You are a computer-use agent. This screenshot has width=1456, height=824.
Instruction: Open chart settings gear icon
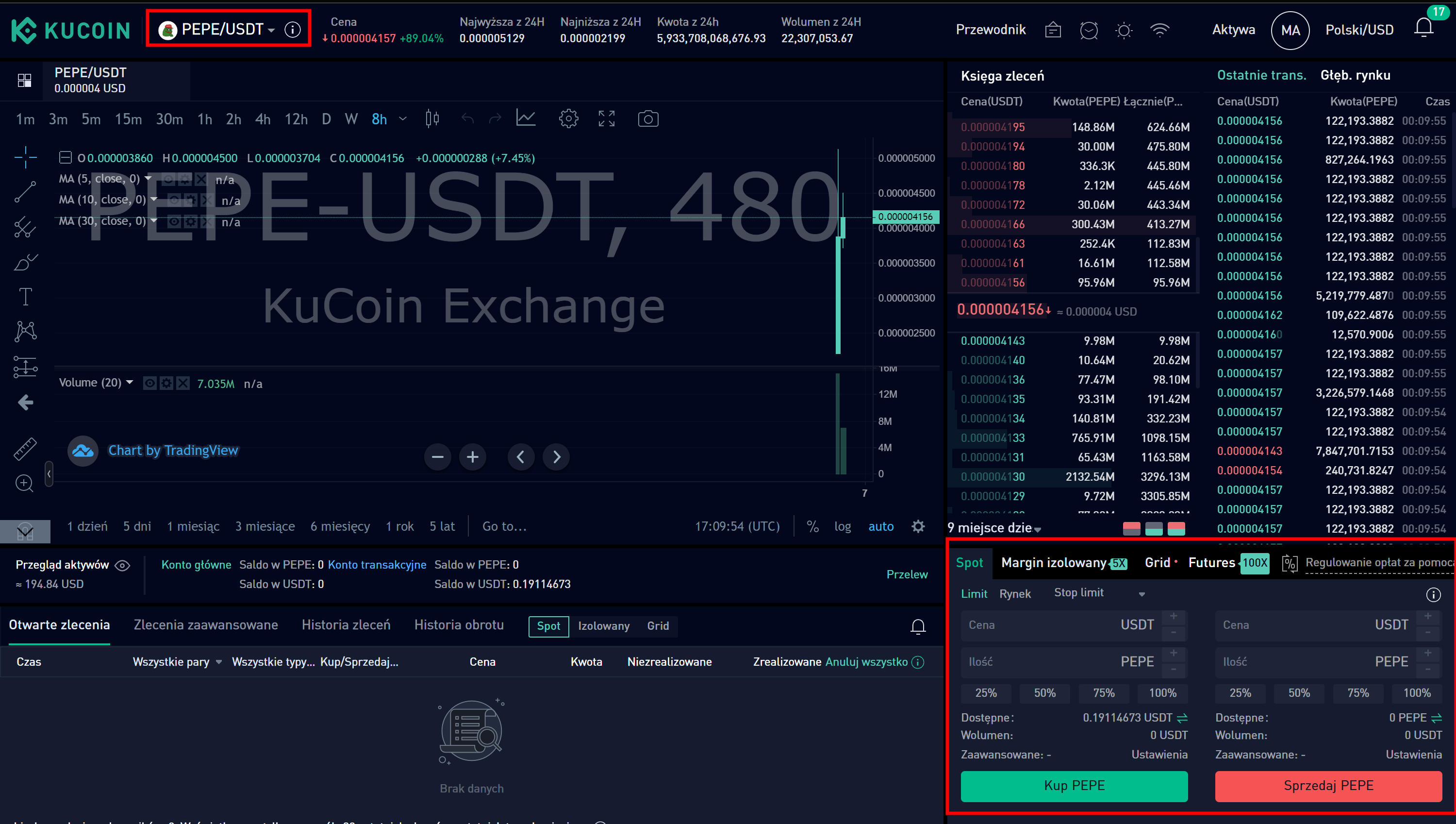coord(568,119)
